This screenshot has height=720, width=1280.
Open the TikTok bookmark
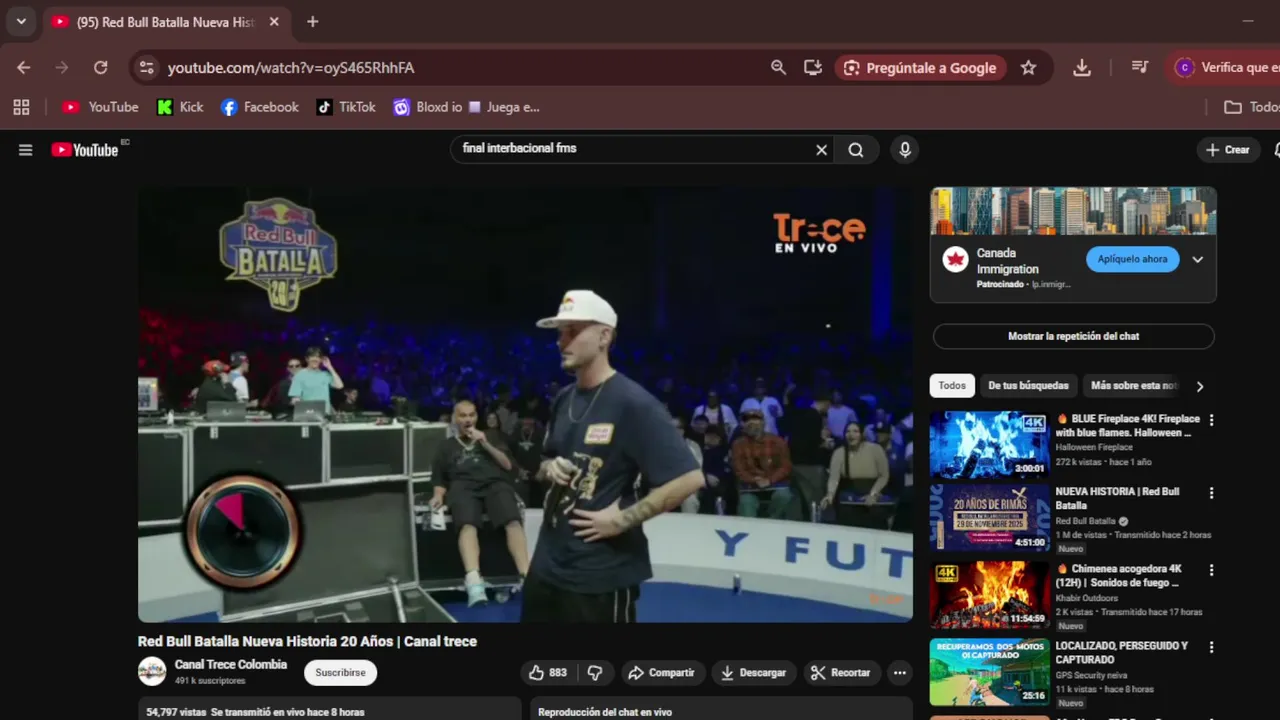coord(346,107)
